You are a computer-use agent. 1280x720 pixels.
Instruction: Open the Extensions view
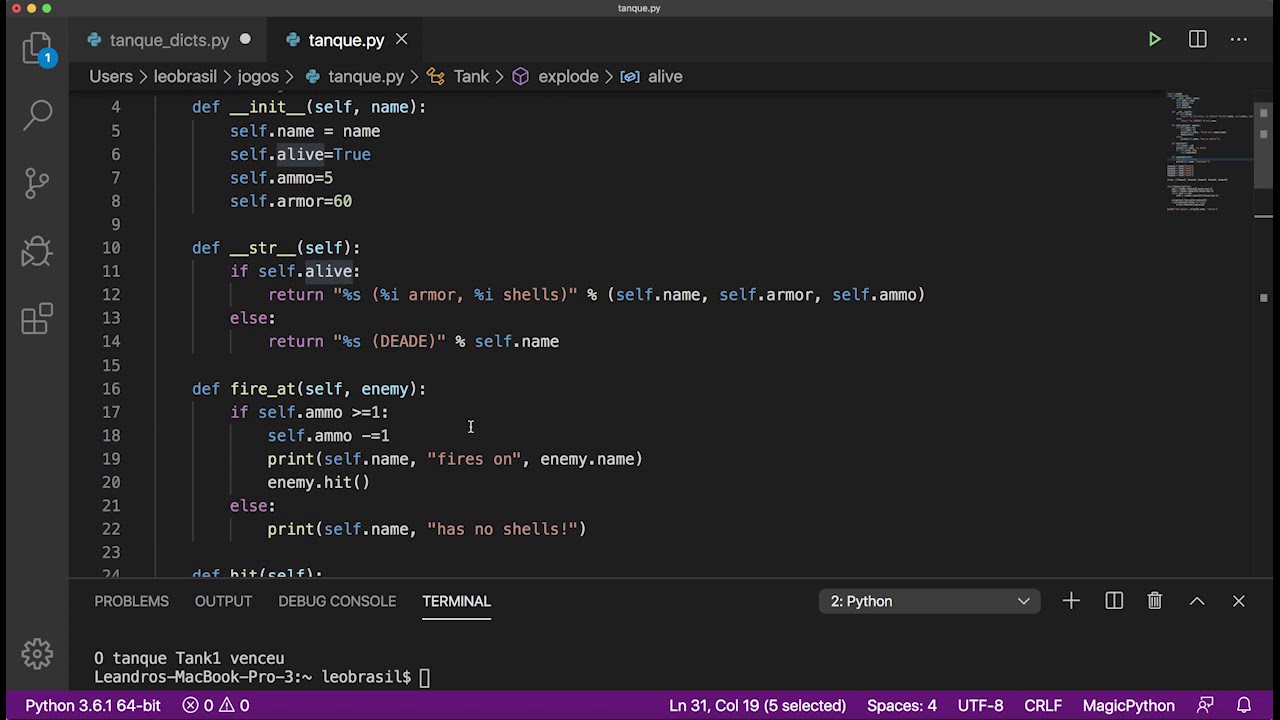click(37, 319)
